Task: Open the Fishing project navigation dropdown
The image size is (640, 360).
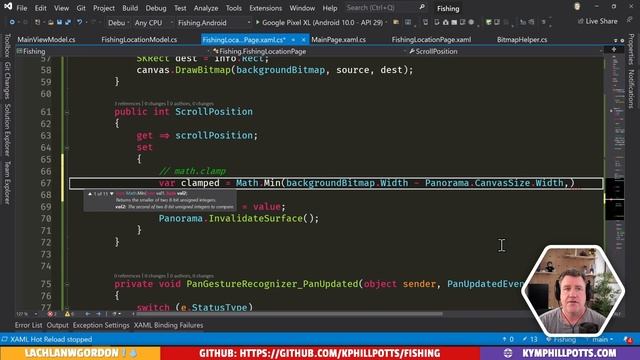Action: pos(113,51)
